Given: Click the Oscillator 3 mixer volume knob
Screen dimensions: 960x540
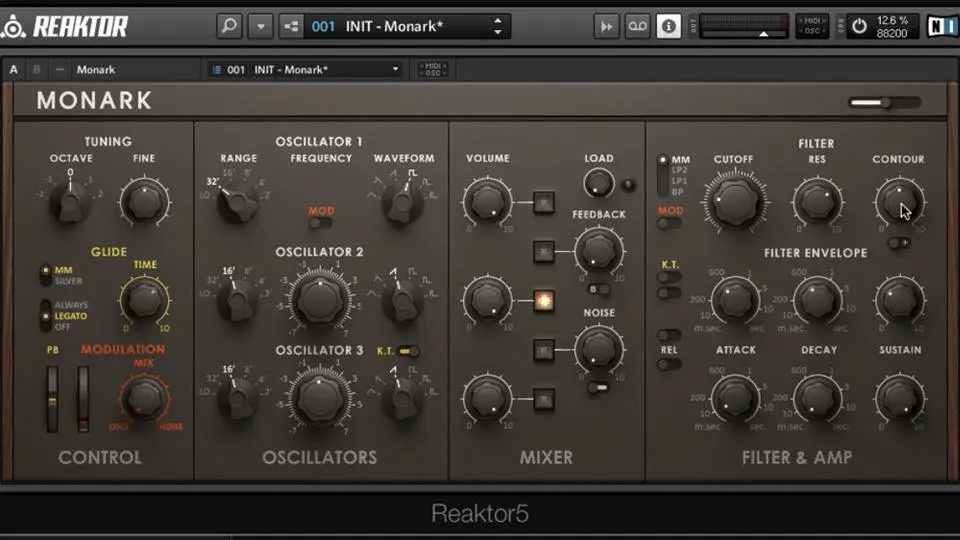Looking at the screenshot, I should click(x=487, y=399).
